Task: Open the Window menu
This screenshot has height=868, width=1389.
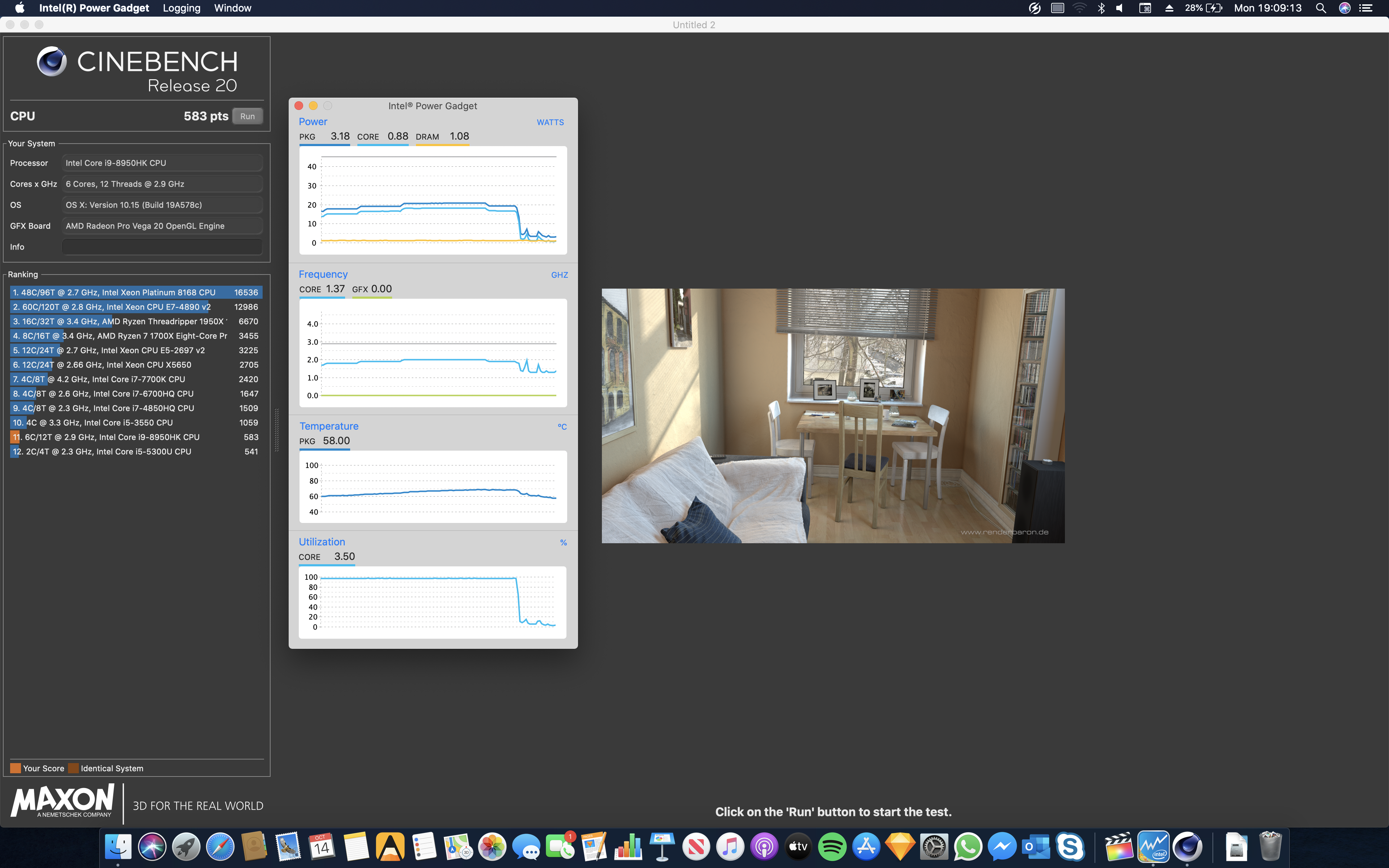Action: tap(233, 8)
